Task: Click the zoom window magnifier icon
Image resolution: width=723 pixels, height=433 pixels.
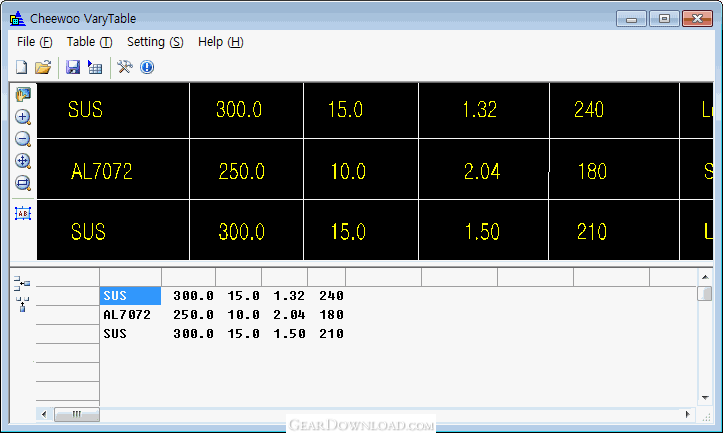Action: click(23, 183)
